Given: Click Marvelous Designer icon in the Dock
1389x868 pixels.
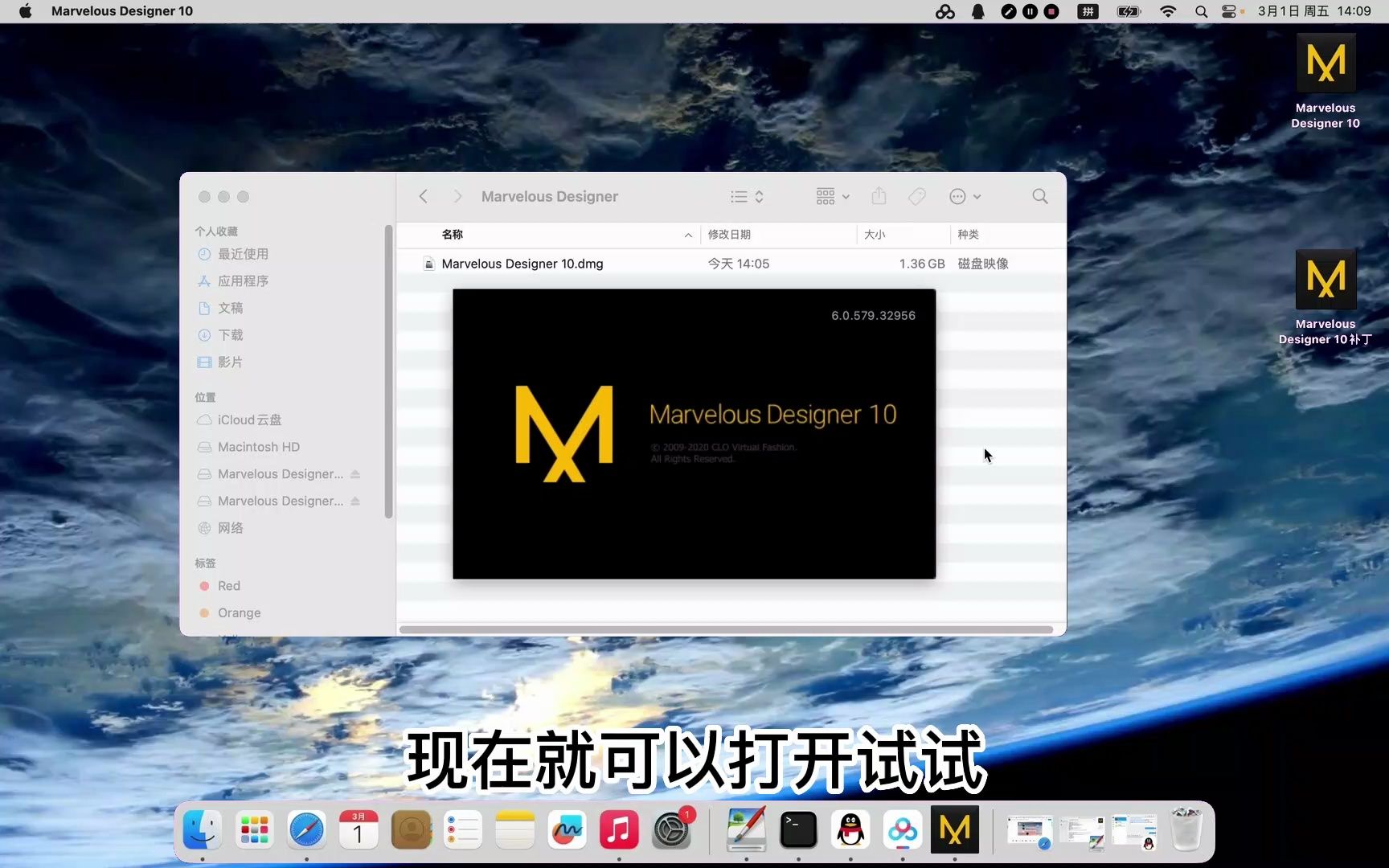Looking at the screenshot, I should (955, 830).
